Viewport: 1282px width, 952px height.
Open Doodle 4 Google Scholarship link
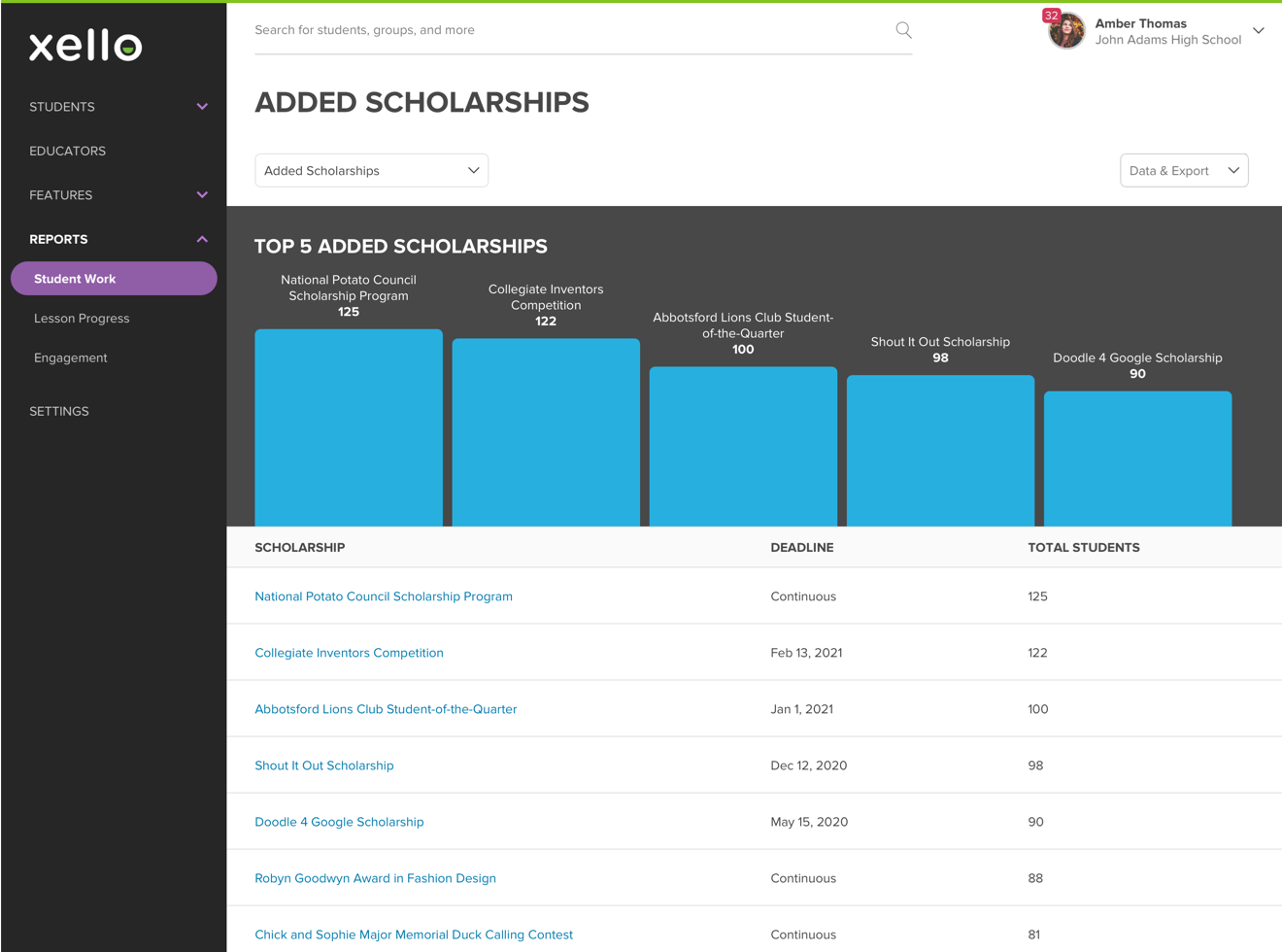339,822
